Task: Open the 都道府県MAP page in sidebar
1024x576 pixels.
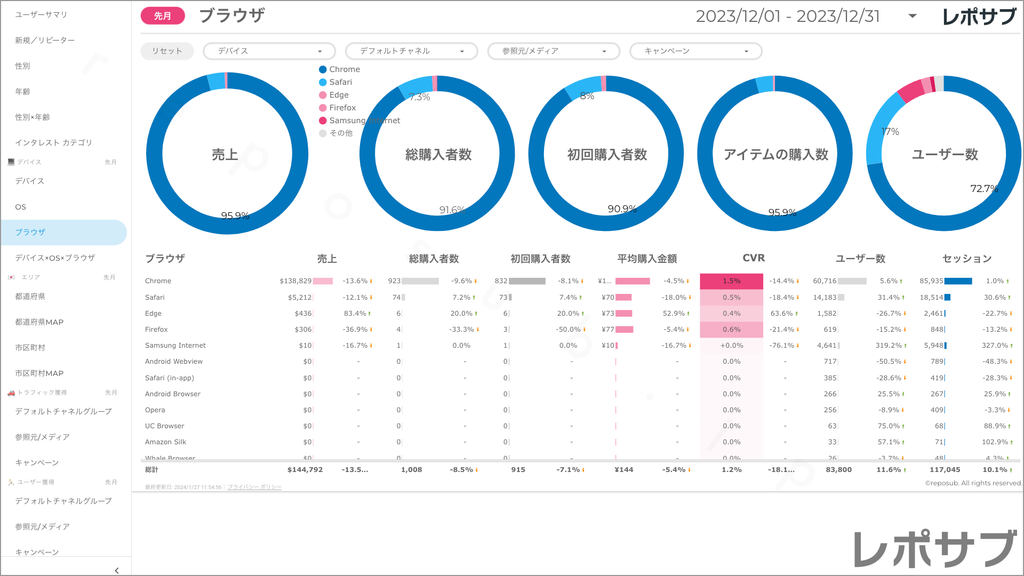Action: click(x=39, y=322)
